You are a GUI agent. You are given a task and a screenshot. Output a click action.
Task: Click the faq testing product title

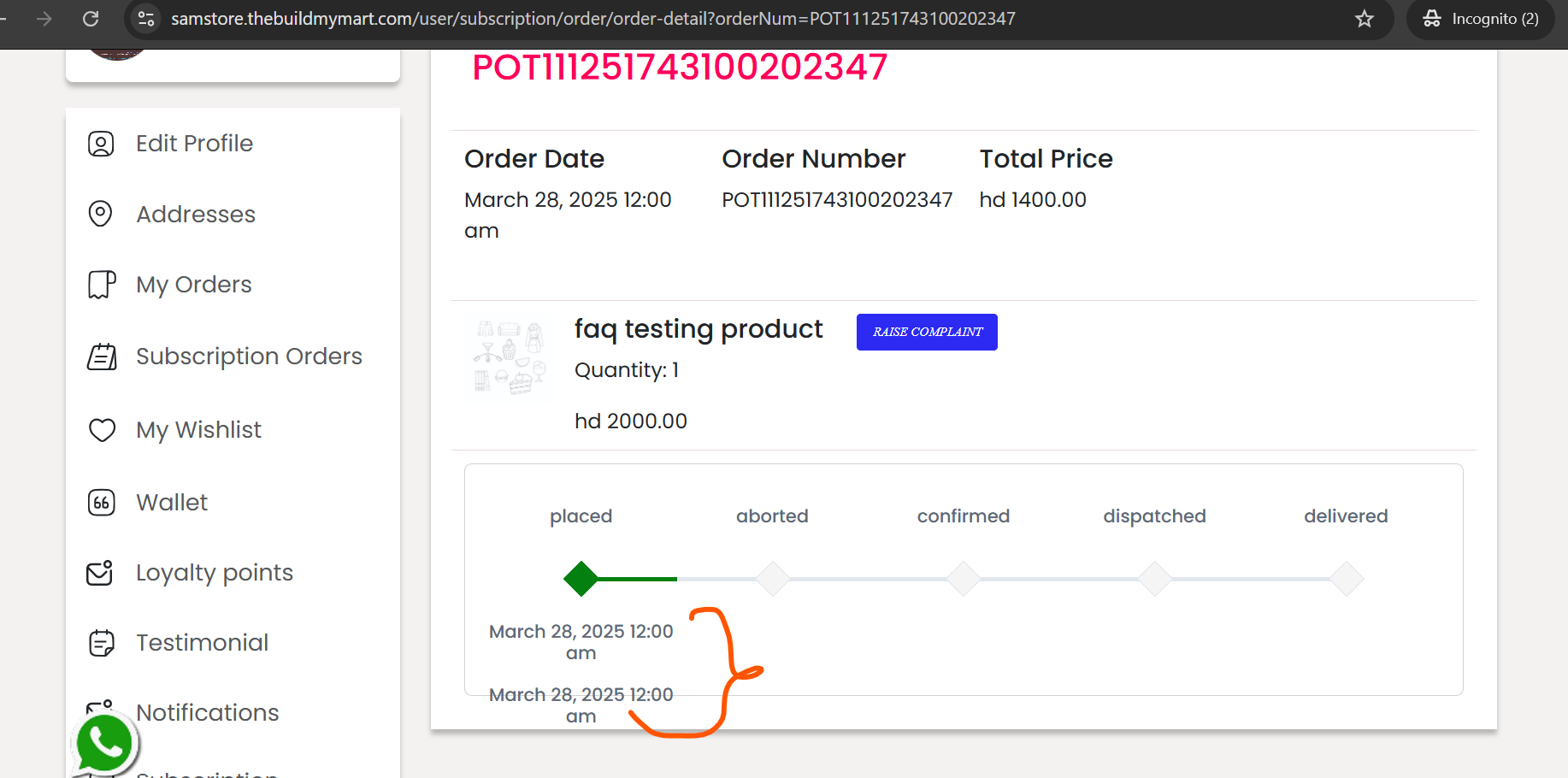point(698,329)
